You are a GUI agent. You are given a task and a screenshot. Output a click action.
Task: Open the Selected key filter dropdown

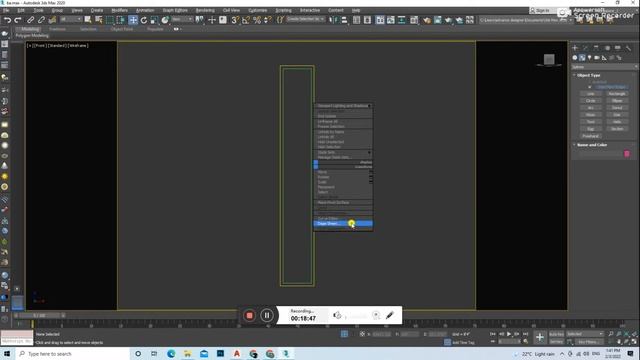584,334
